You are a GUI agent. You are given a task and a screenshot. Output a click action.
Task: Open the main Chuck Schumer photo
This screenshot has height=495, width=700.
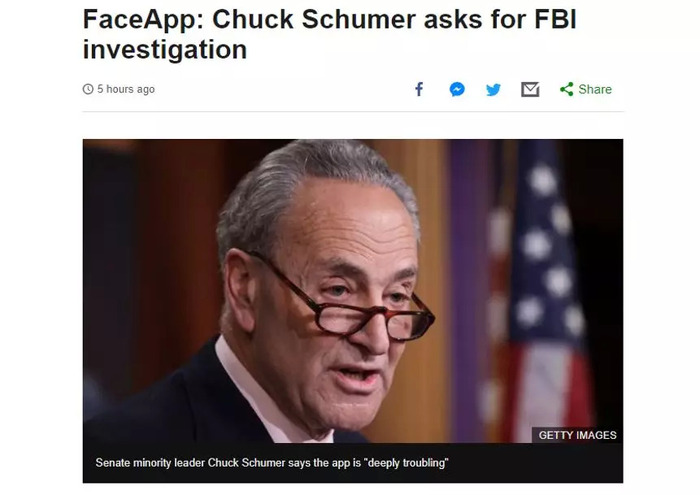(x=353, y=291)
